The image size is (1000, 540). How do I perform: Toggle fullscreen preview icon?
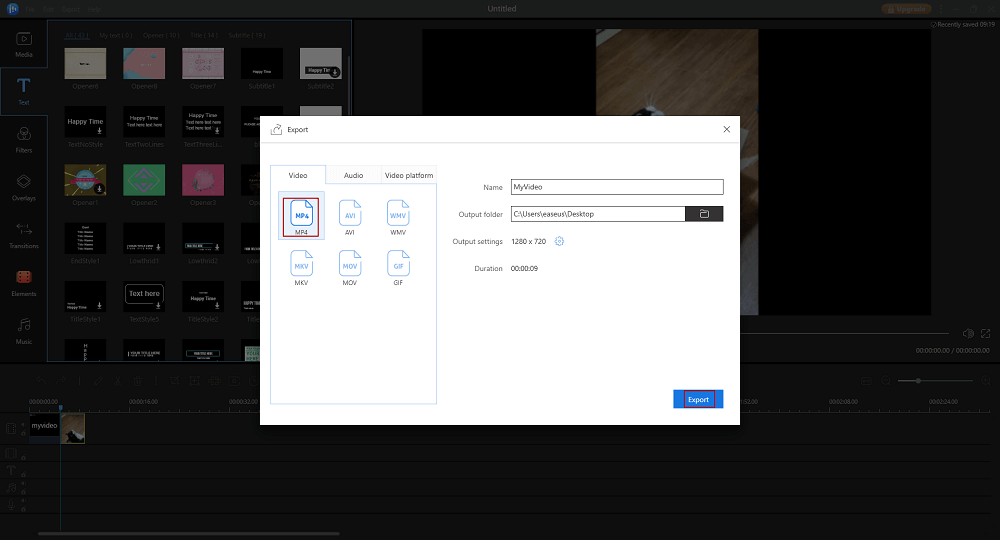pos(985,333)
